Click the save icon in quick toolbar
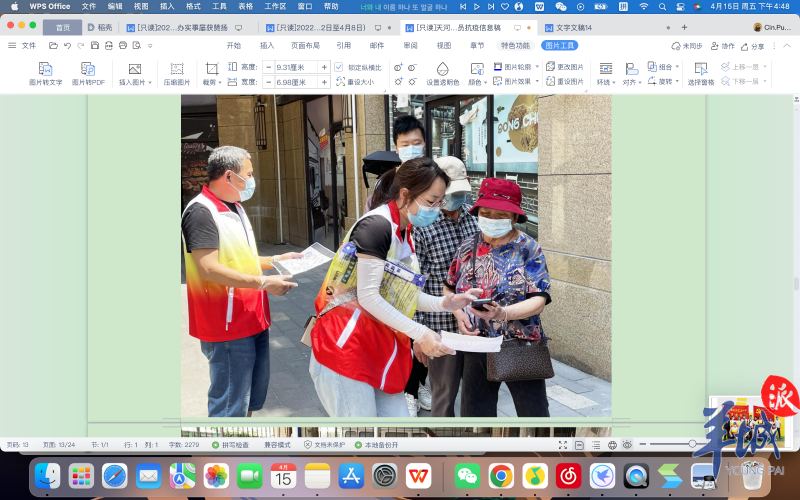Image resolution: width=800 pixels, height=500 pixels. [95, 45]
